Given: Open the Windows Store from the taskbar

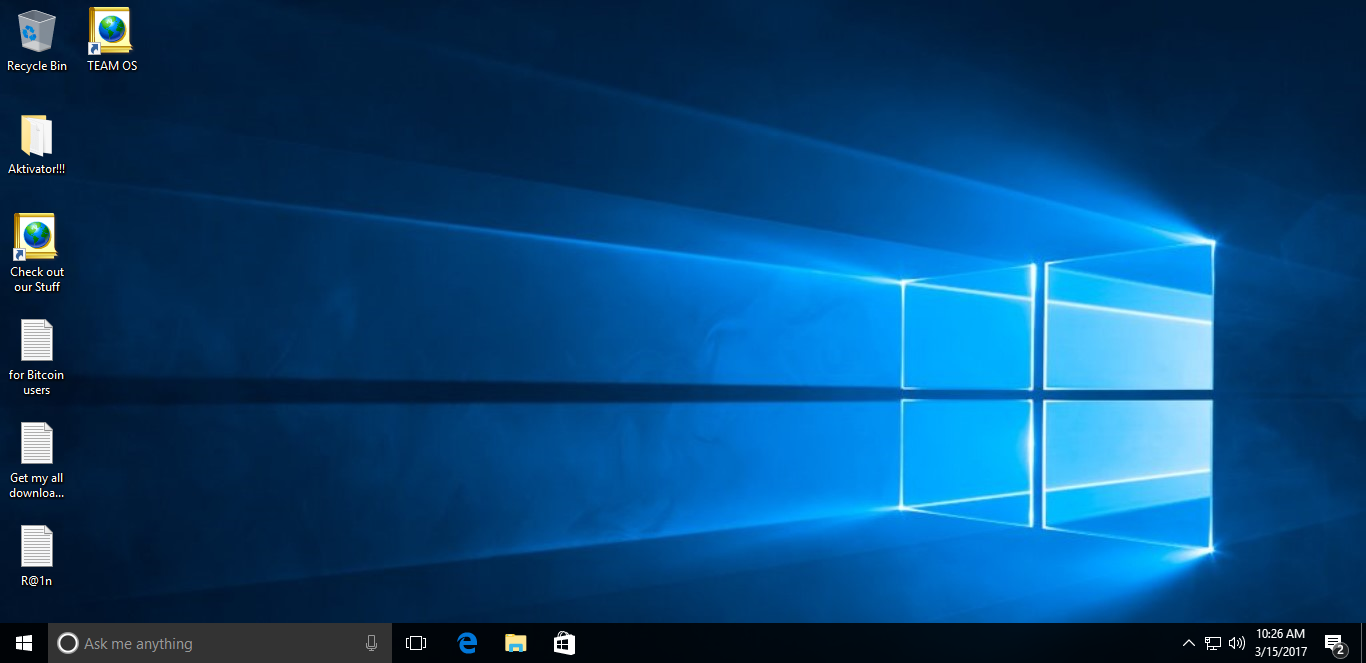Looking at the screenshot, I should tap(564, 643).
